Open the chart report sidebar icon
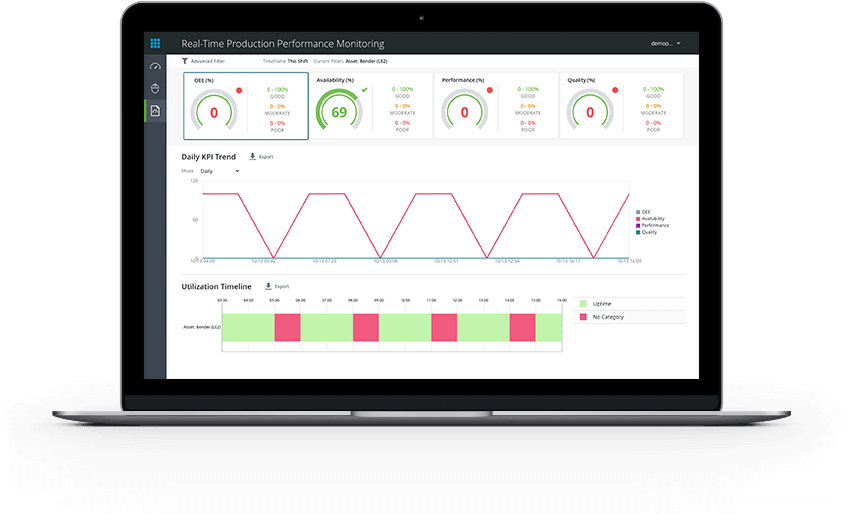The image size is (850, 514). [x=155, y=111]
